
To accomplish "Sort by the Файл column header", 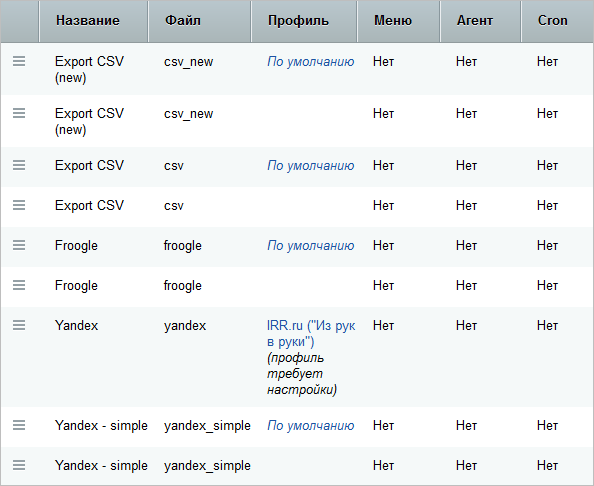I will (183, 20).
